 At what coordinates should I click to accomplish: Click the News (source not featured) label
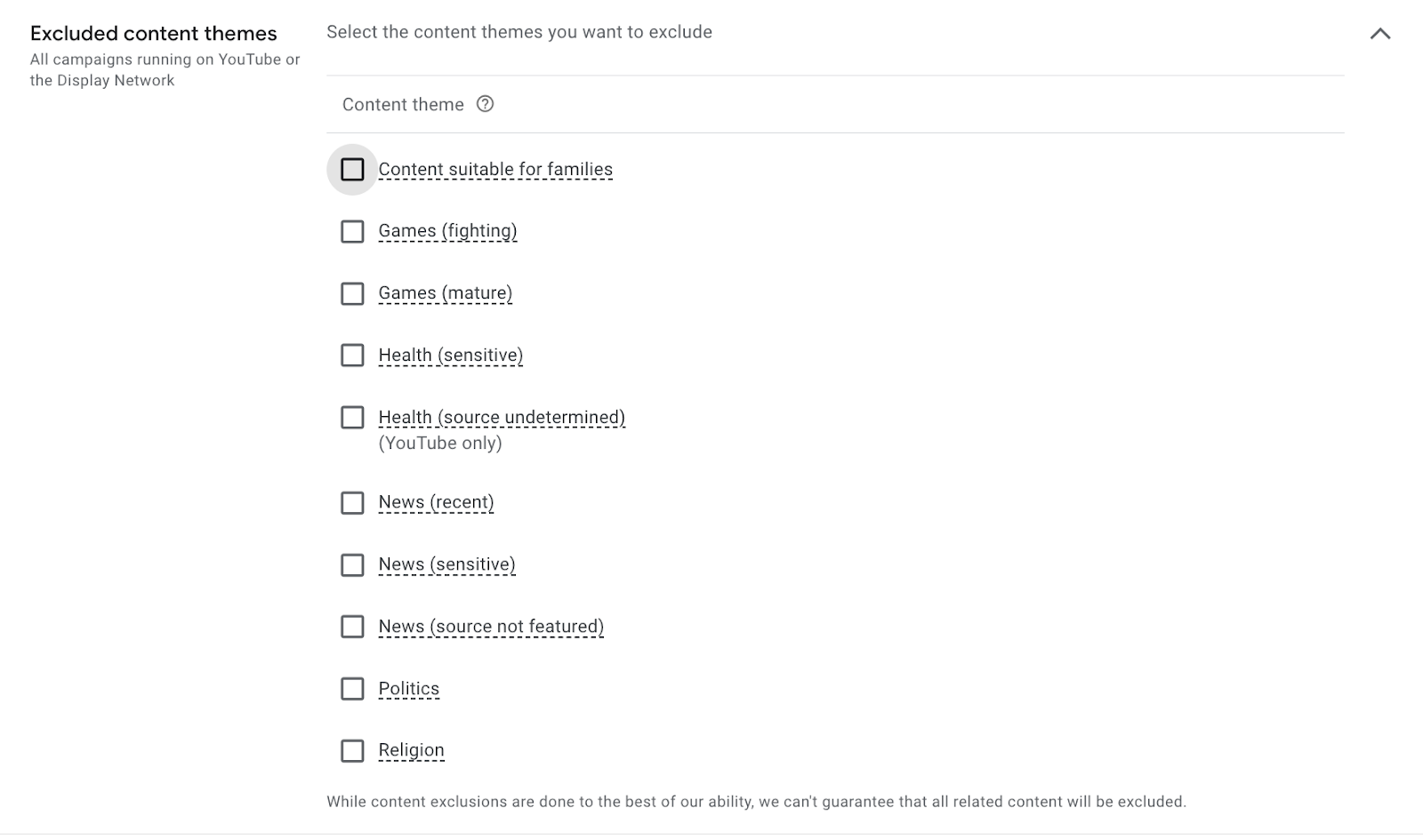click(491, 627)
